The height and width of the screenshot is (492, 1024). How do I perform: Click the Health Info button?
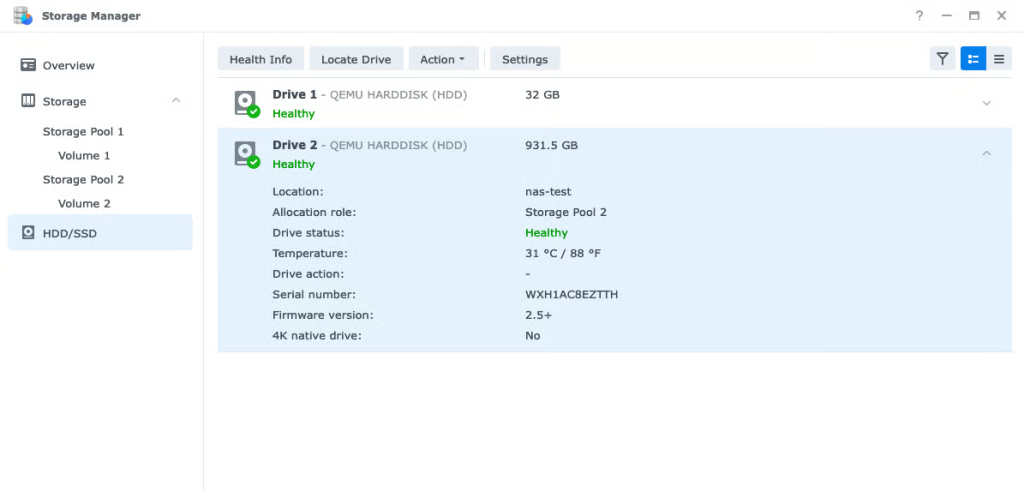click(261, 59)
